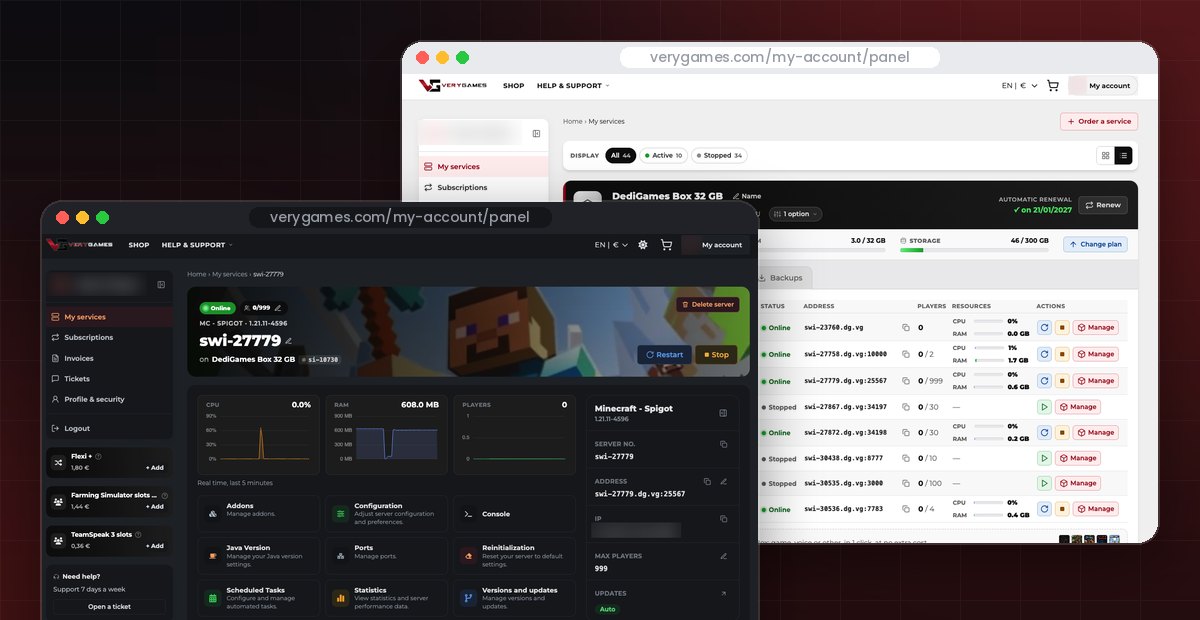Start the stopped swi-27867.dg.vg:34197 server
The height and width of the screenshot is (620, 1200).
(x=1044, y=407)
